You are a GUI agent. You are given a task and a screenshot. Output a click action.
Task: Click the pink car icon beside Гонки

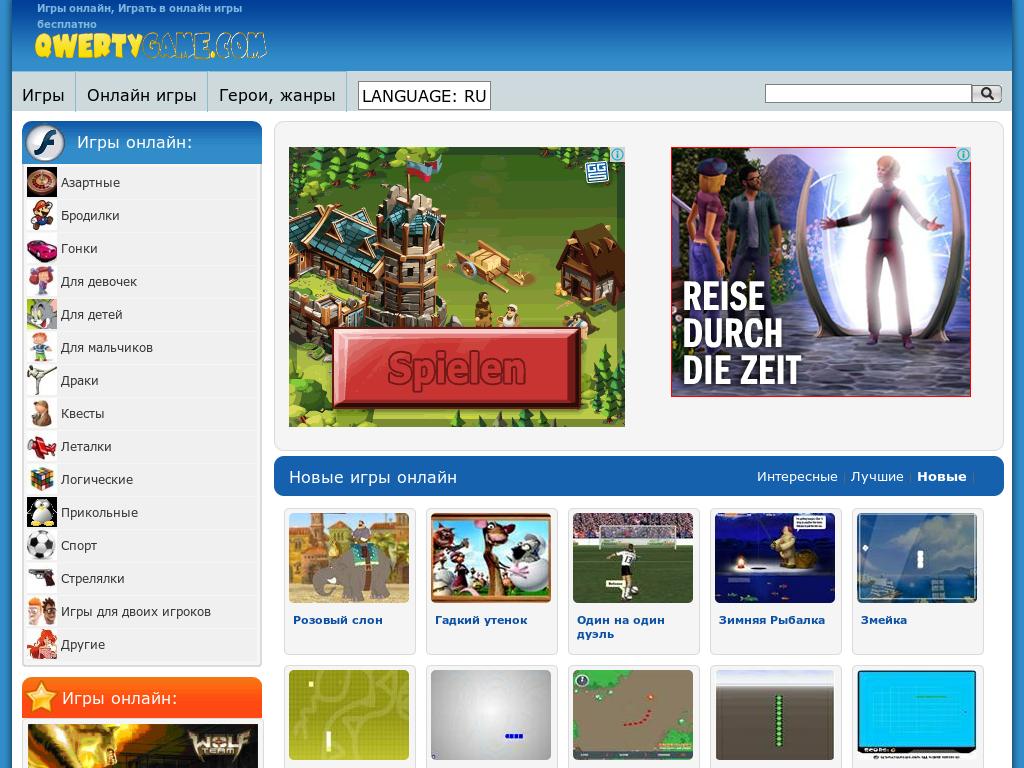[x=42, y=249]
